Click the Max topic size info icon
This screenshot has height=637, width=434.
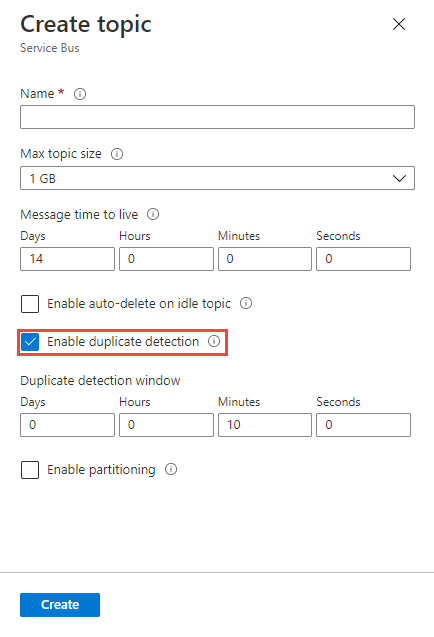[x=117, y=154]
